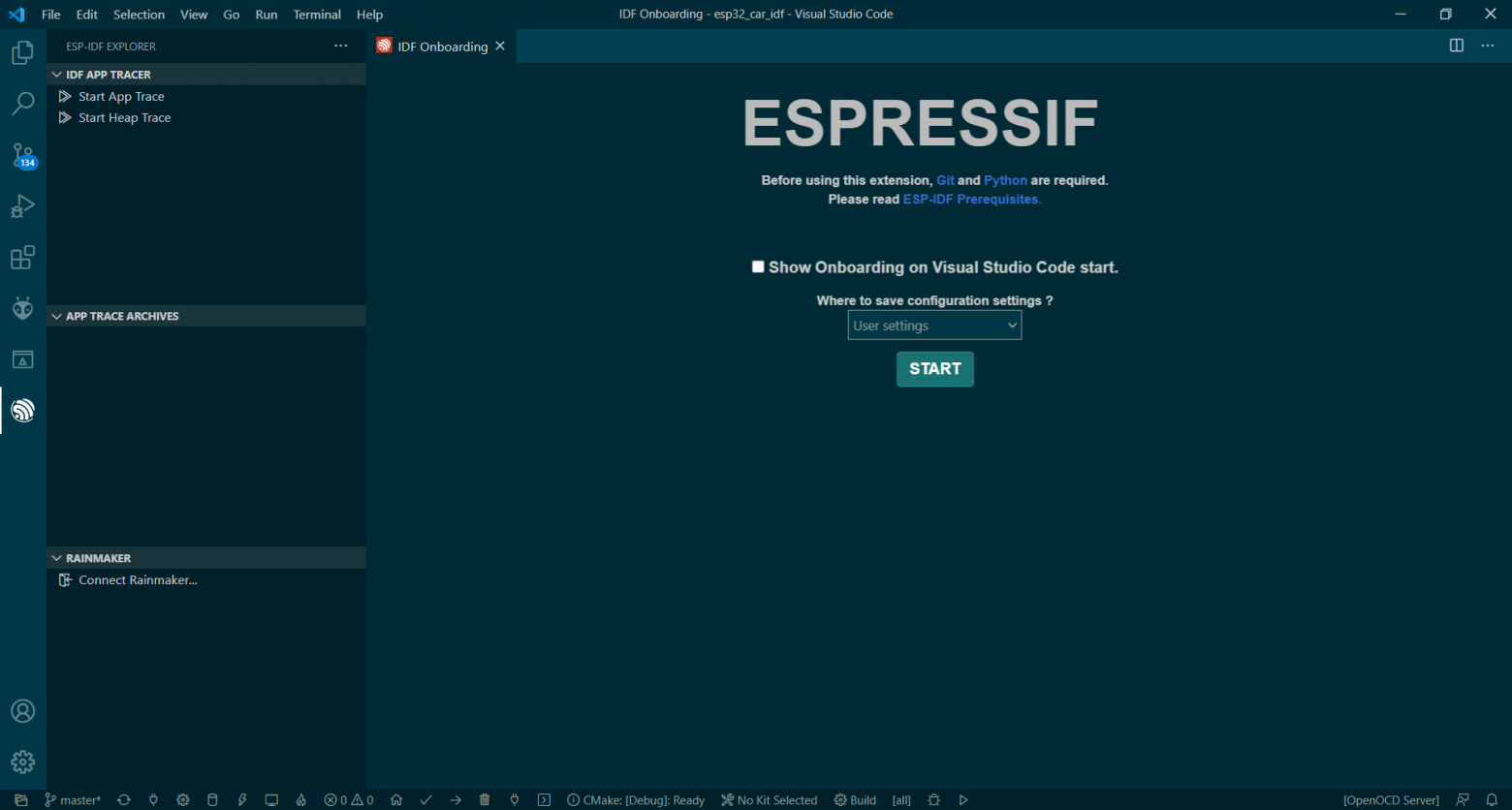Open the Help menu
This screenshot has width=1512, height=810.
point(369,15)
